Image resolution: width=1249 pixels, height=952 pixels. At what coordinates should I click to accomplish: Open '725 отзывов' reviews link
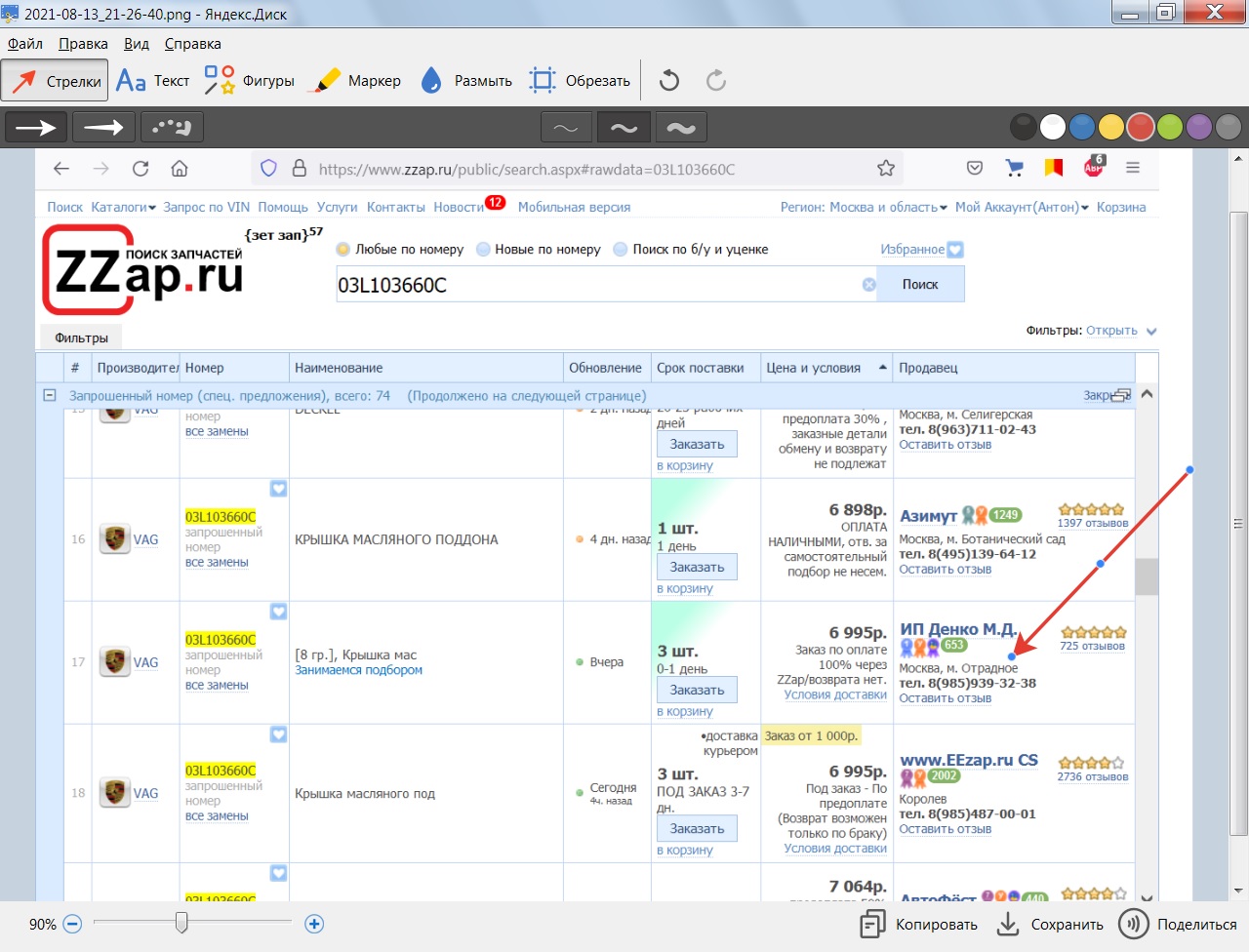pyautogui.click(x=1092, y=646)
